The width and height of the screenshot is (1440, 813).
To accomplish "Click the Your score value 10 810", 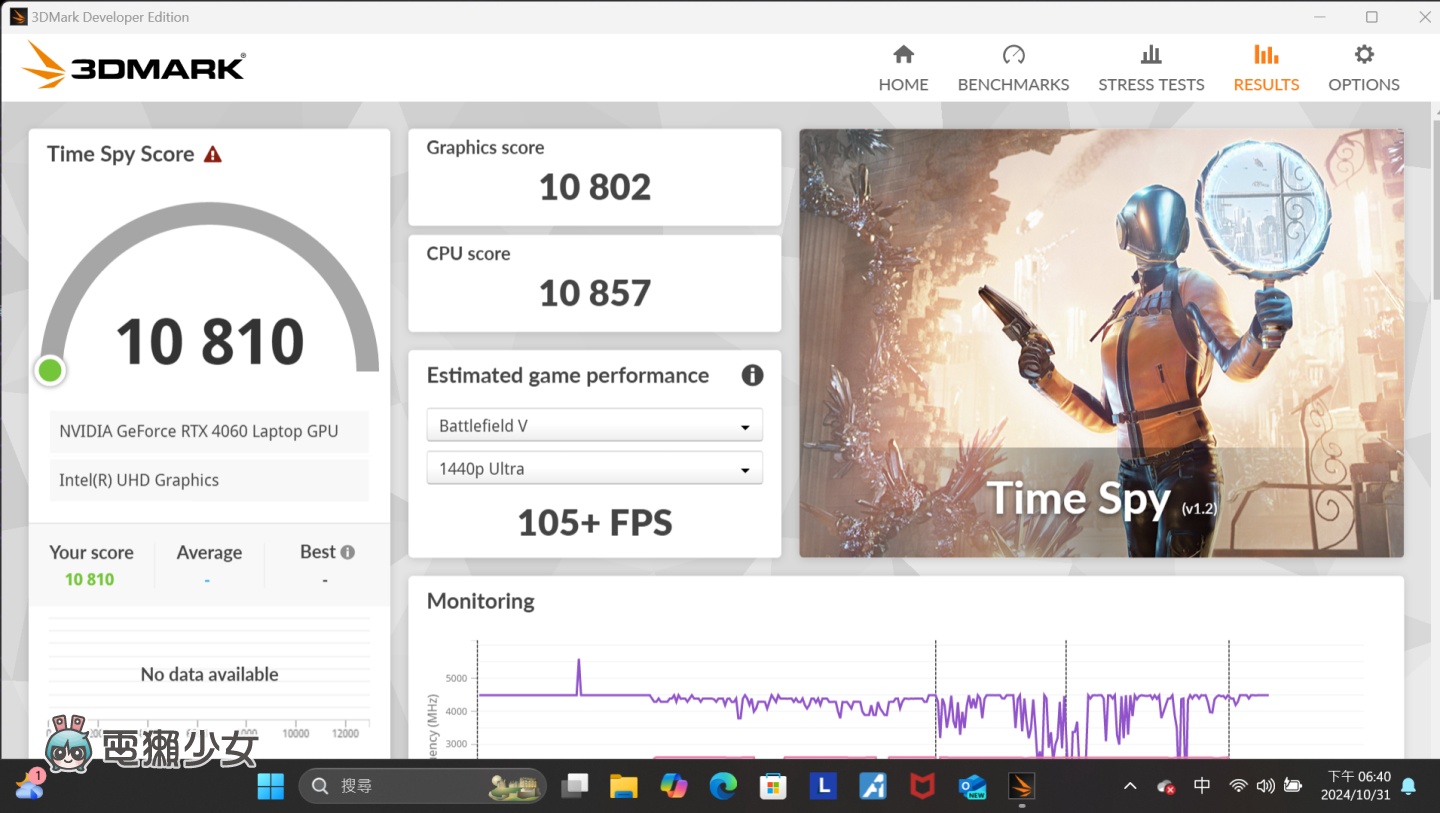I will (x=89, y=579).
